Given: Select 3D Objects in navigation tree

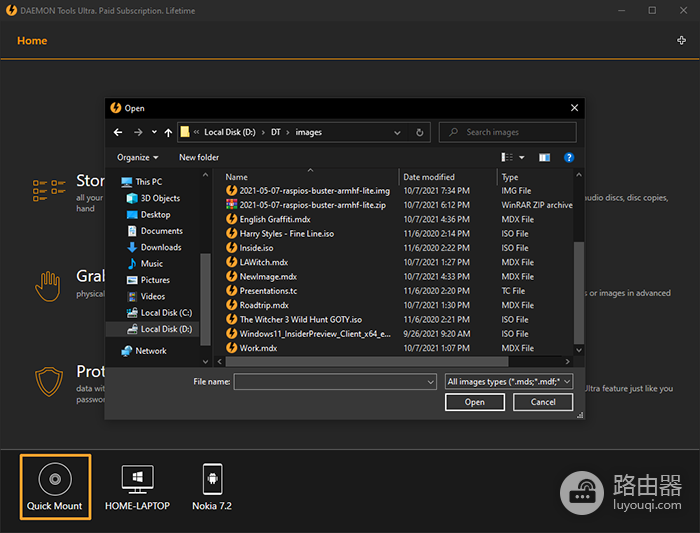Looking at the screenshot, I should tap(153, 198).
